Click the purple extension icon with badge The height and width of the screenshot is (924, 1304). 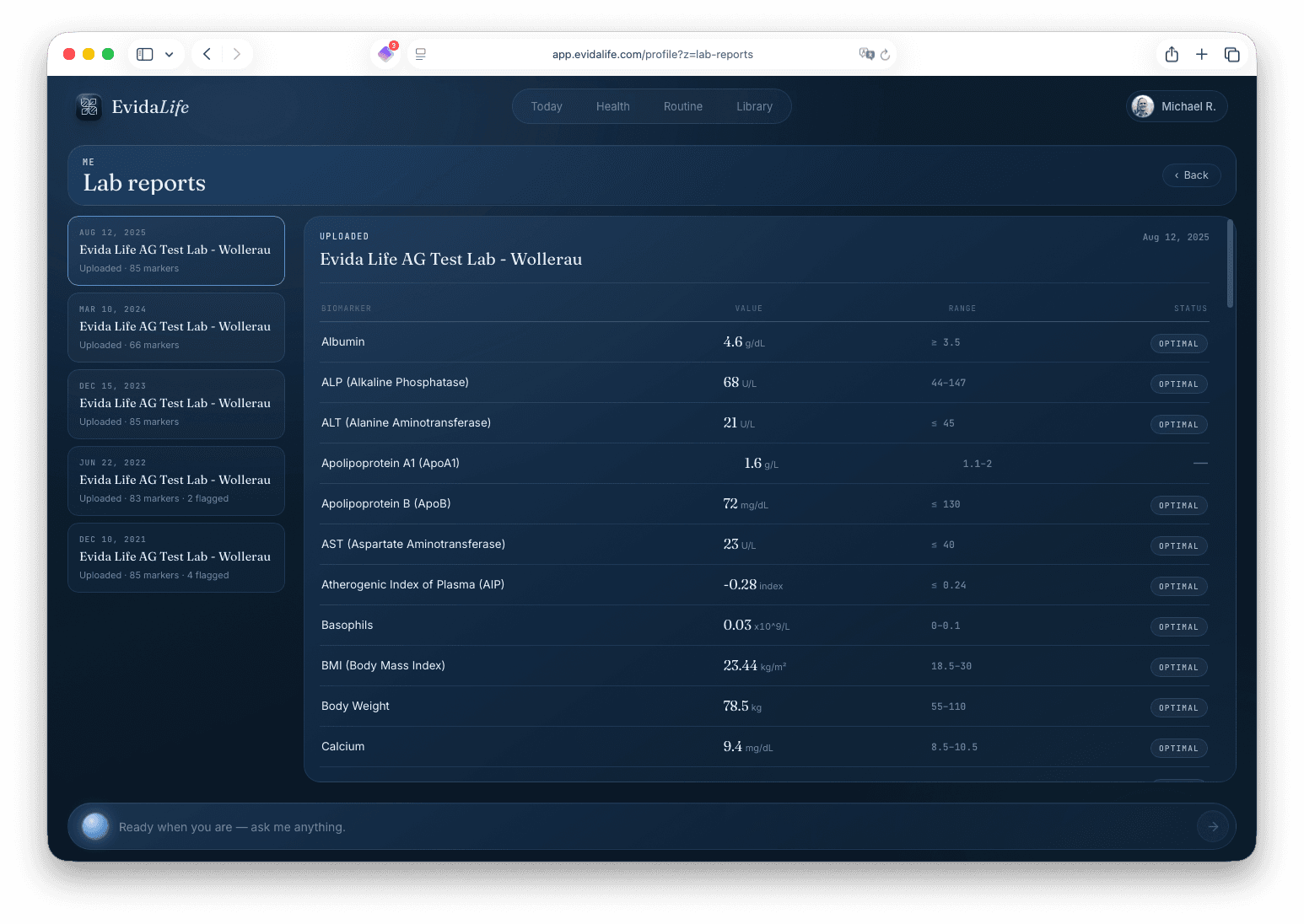coord(386,53)
